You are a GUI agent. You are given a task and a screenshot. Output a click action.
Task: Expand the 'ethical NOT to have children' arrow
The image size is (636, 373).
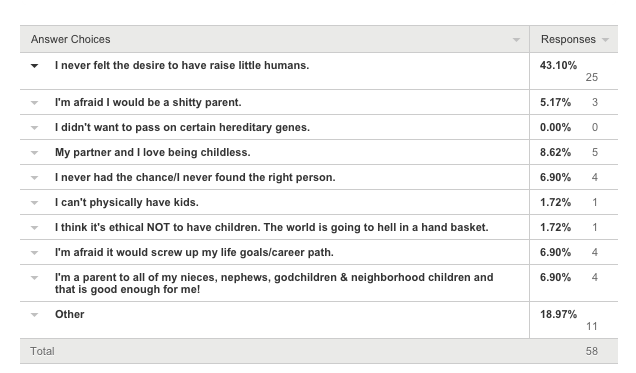34,228
